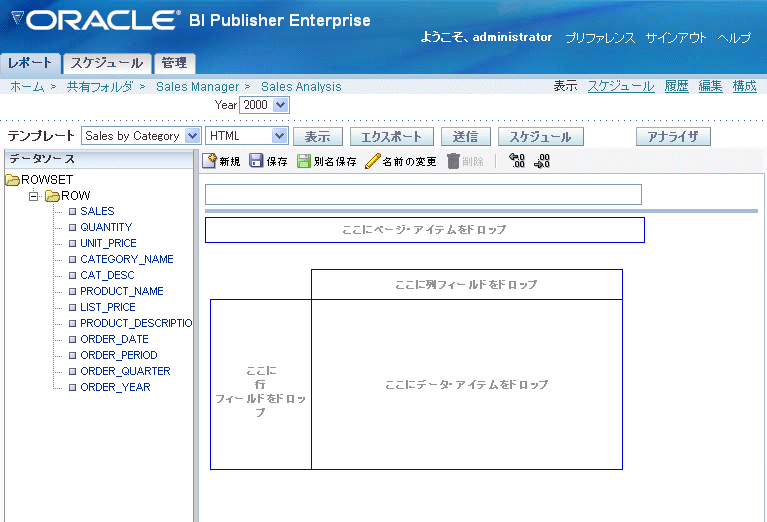Click the 新規 (New) icon
767x522 pixels.
209,160
